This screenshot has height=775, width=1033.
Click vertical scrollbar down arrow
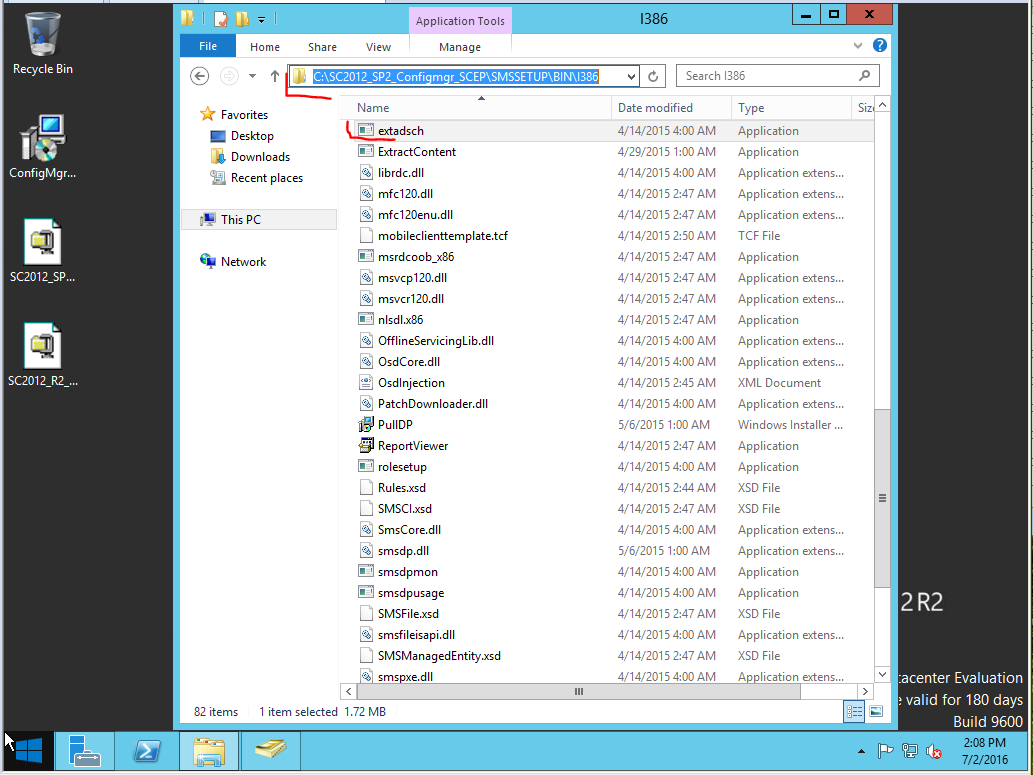coord(882,674)
